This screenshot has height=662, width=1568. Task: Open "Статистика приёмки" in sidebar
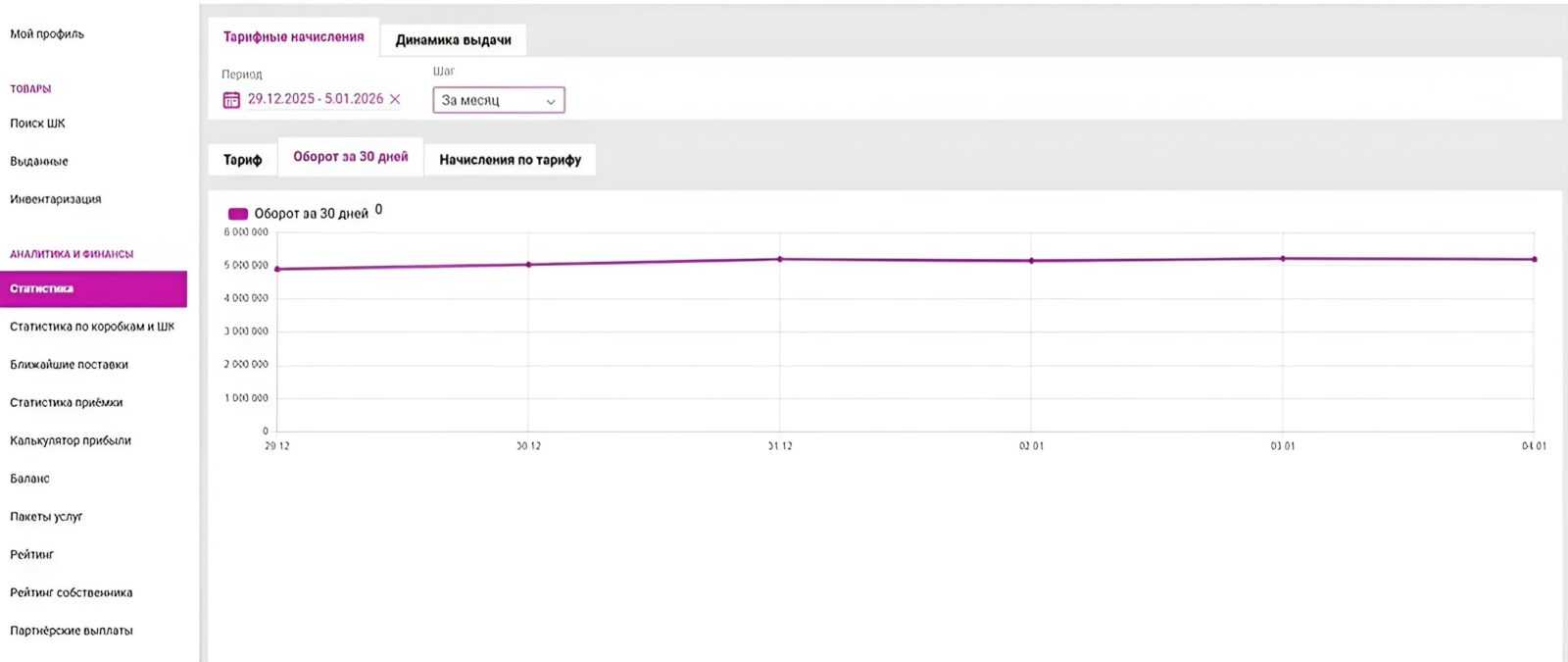click(67, 403)
